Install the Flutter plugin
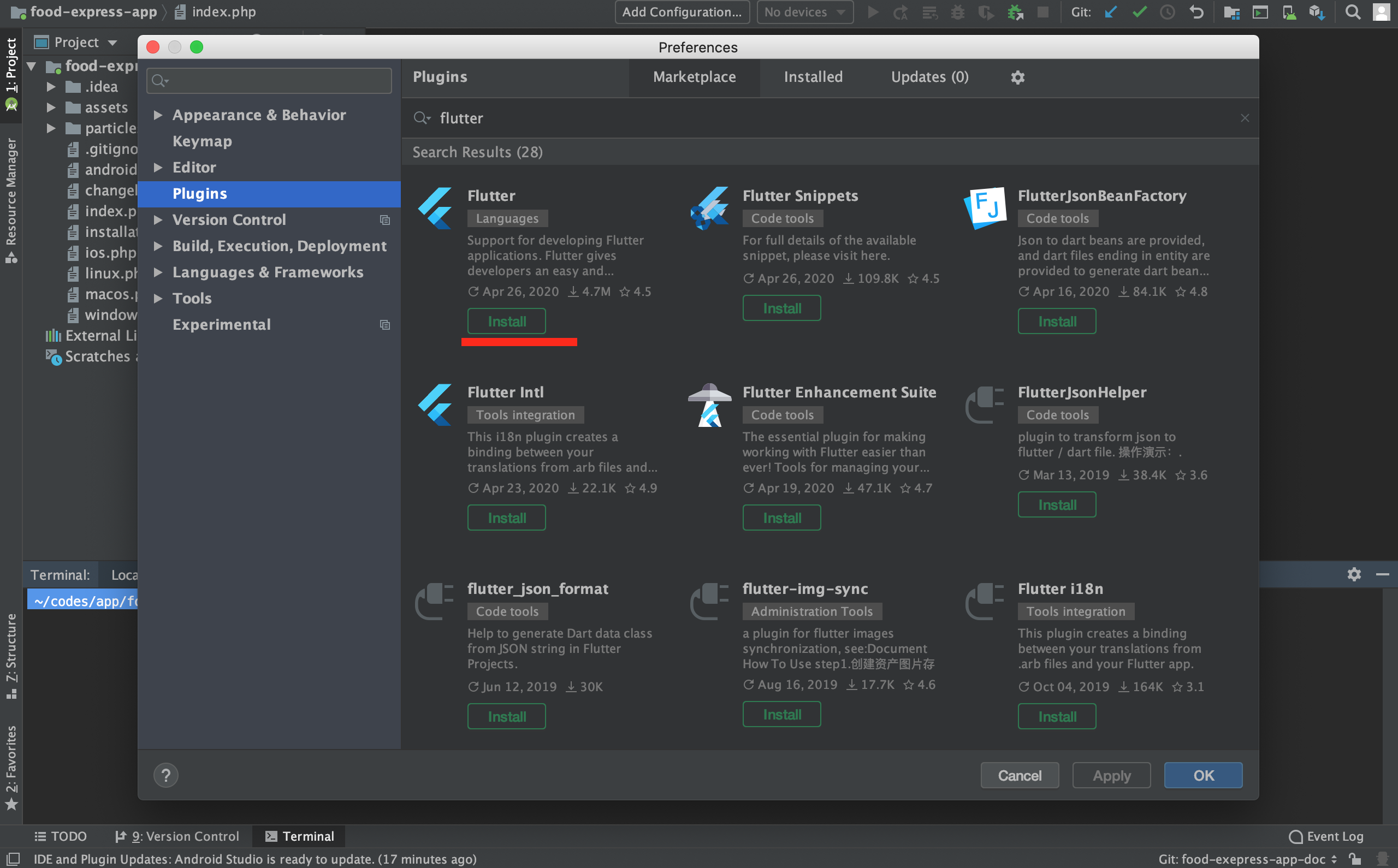This screenshot has height=868, width=1398. (x=506, y=322)
